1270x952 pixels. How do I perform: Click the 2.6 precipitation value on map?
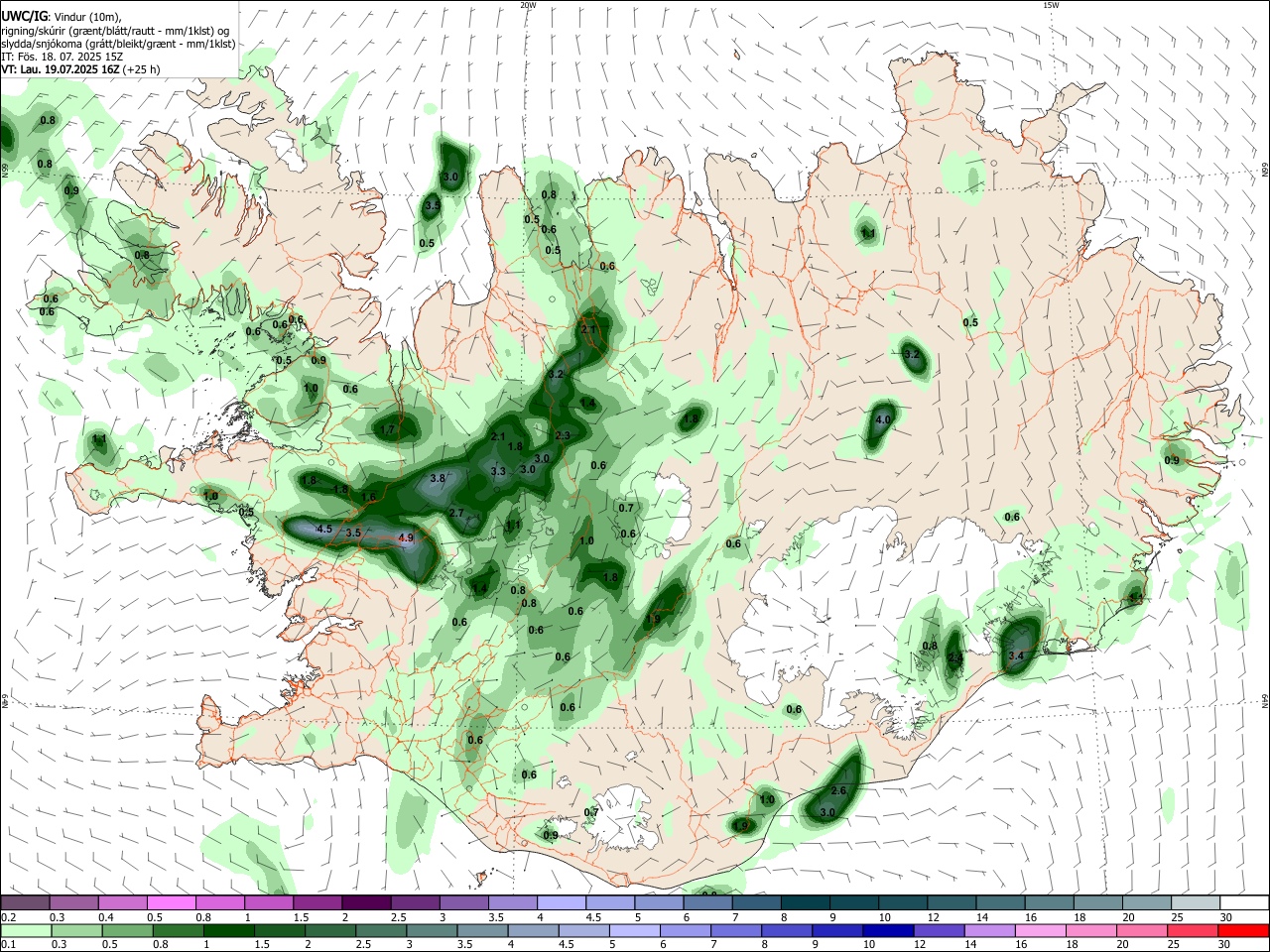838,790
